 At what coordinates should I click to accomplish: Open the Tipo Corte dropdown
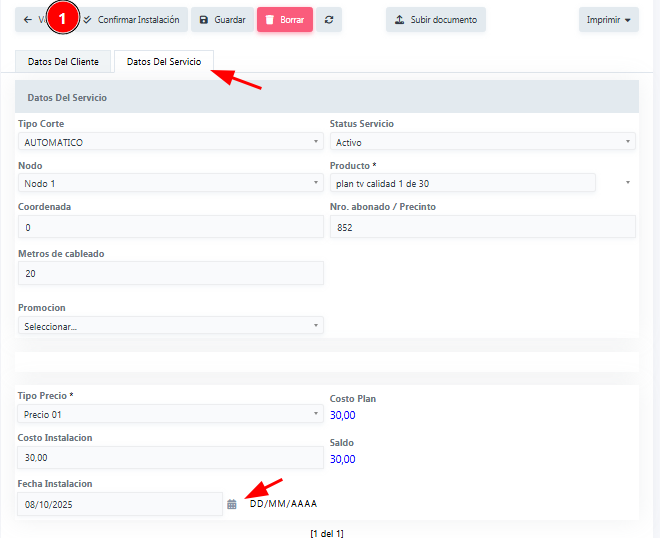point(170,143)
